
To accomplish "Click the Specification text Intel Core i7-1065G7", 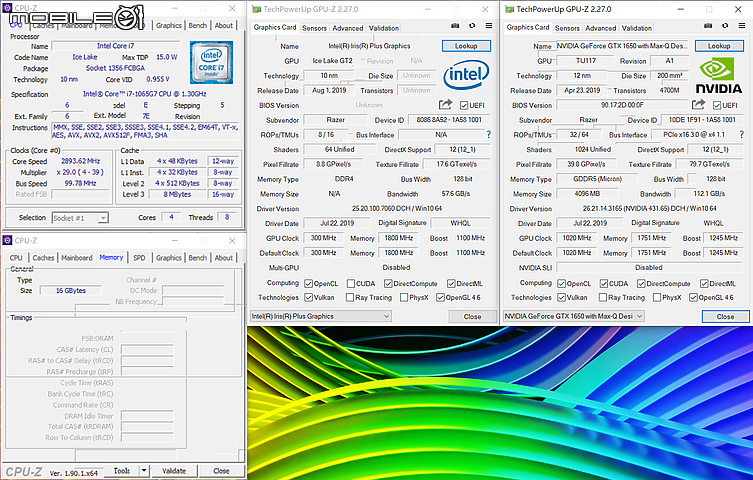I will [x=145, y=94].
